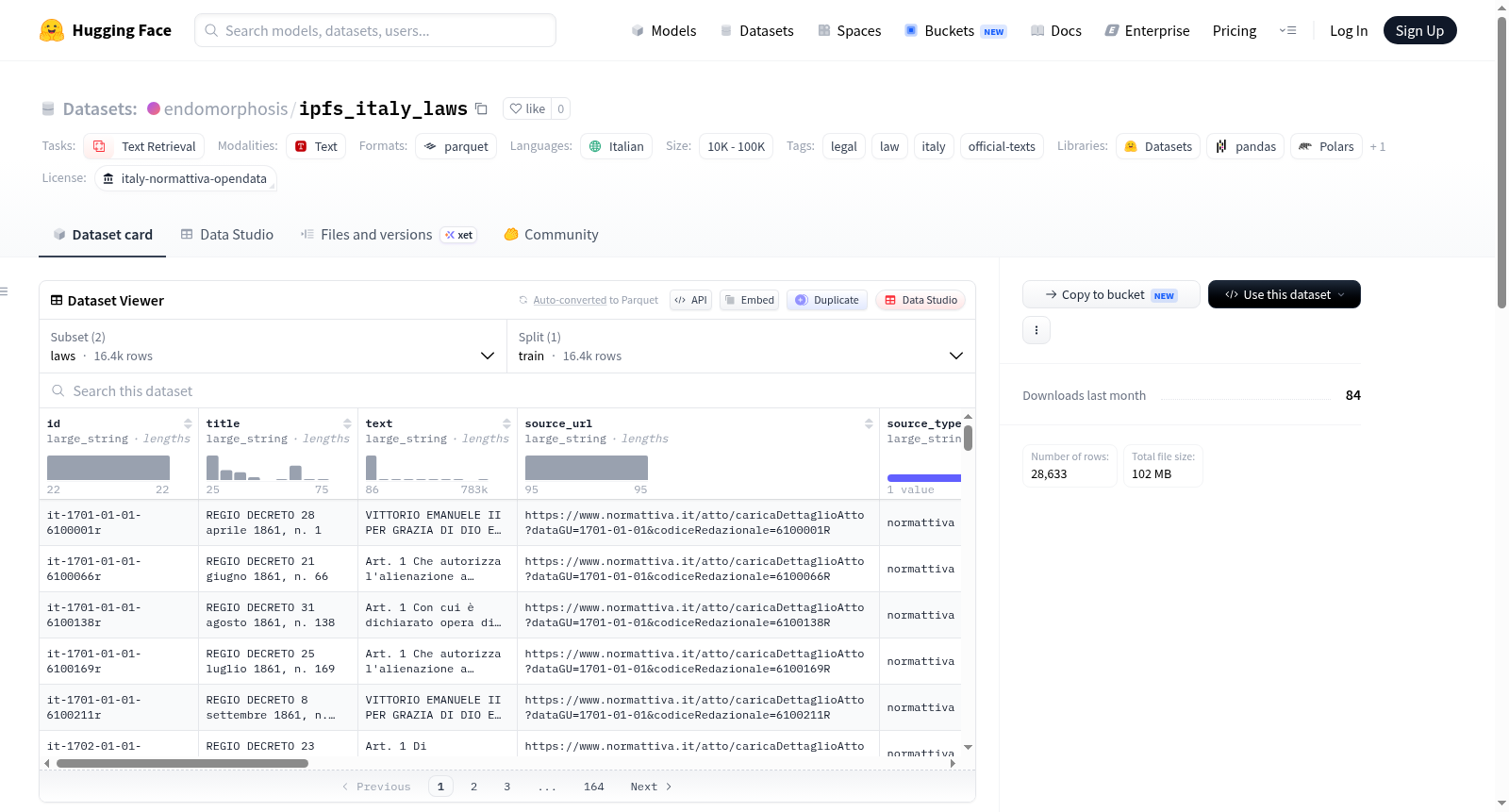
Task: Open the Files and versions tab
Action: tap(389, 235)
